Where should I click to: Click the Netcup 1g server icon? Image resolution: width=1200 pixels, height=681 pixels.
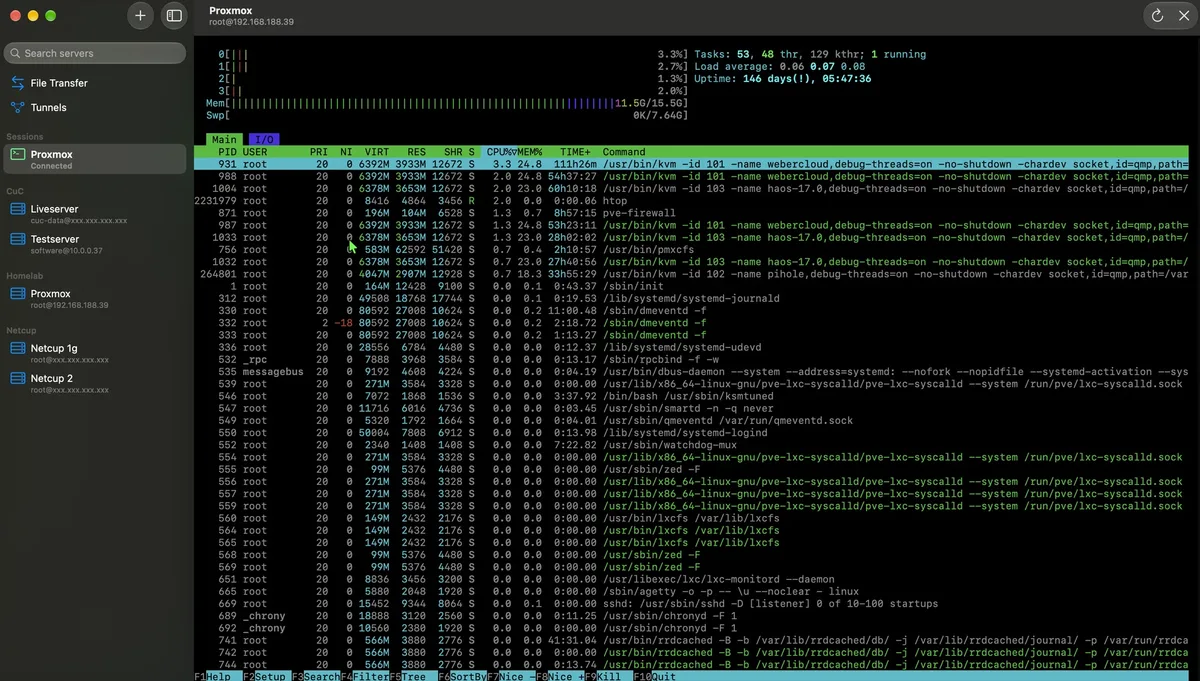(x=17, y=348)
